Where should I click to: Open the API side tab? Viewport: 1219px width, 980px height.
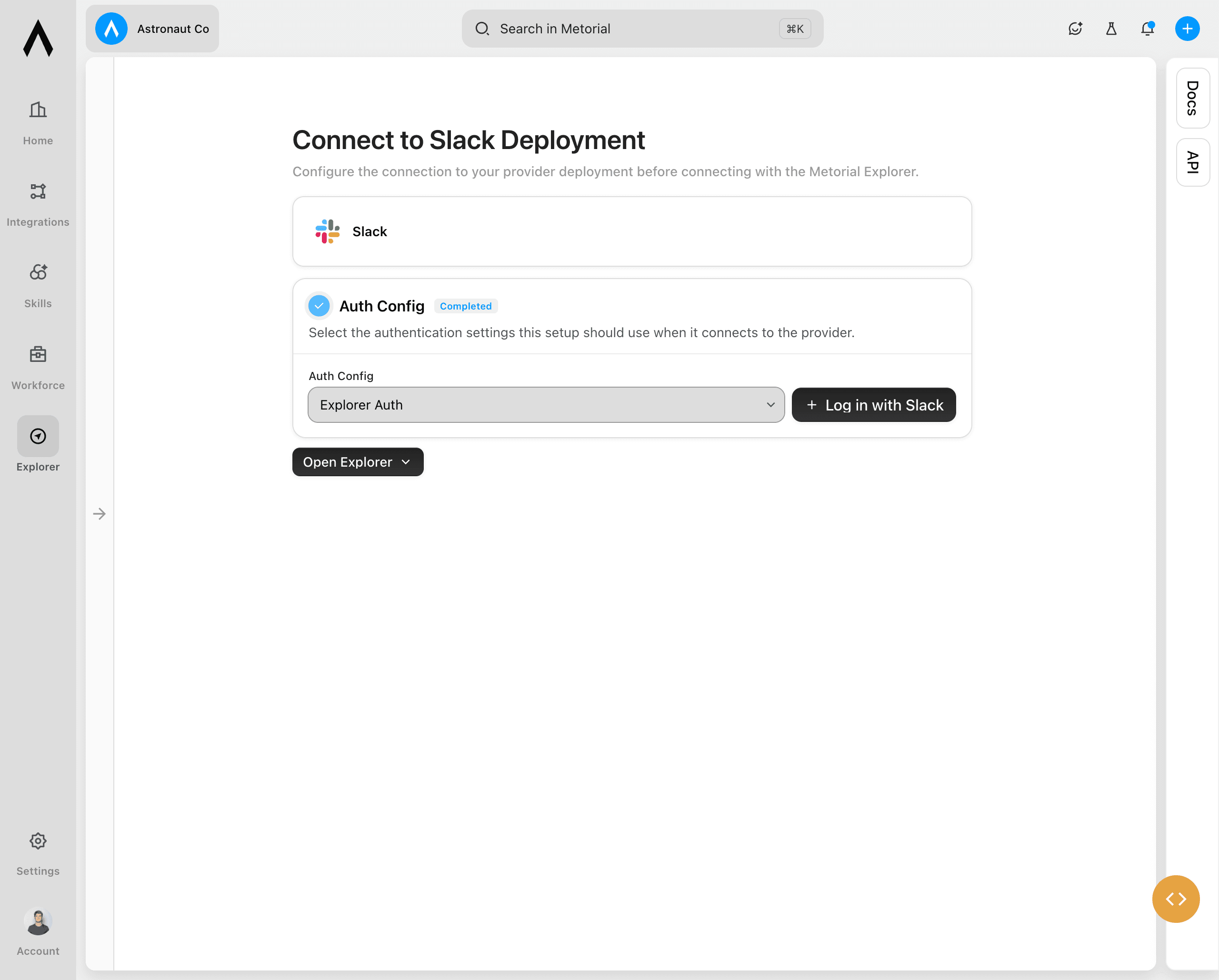1192,162
